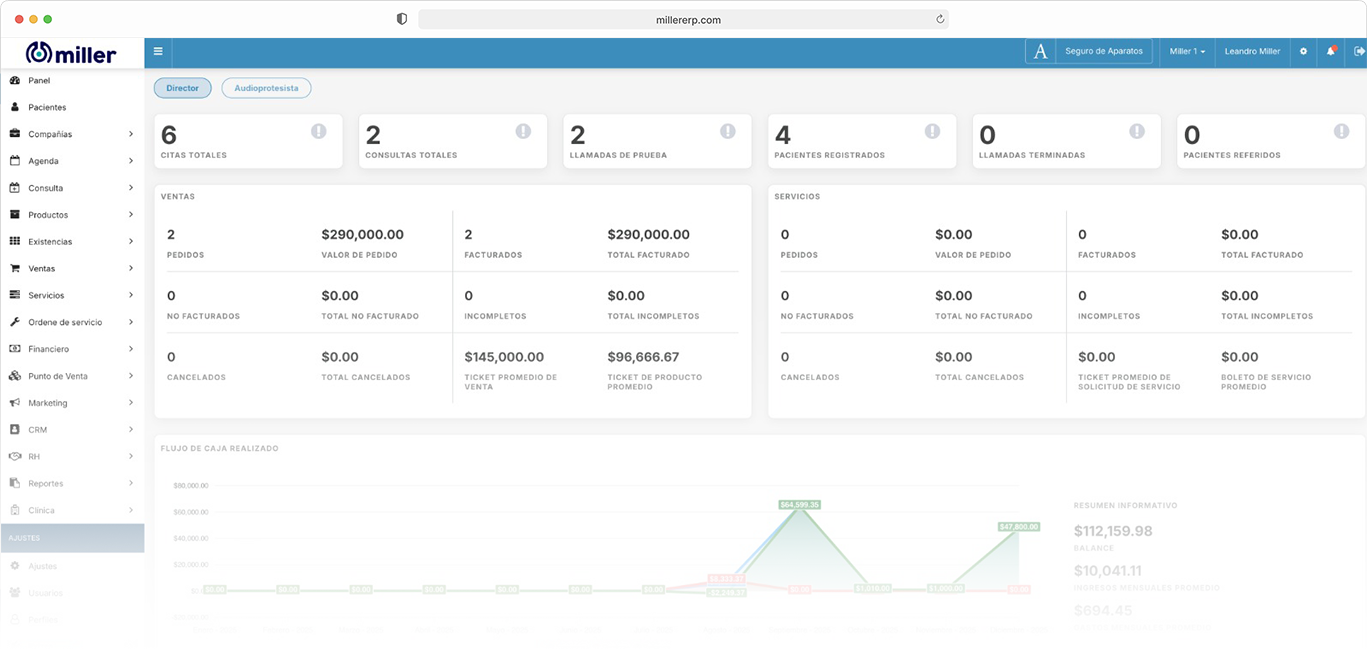Click the $290,000.00 Valor de Pedido value

click(363, 235)
